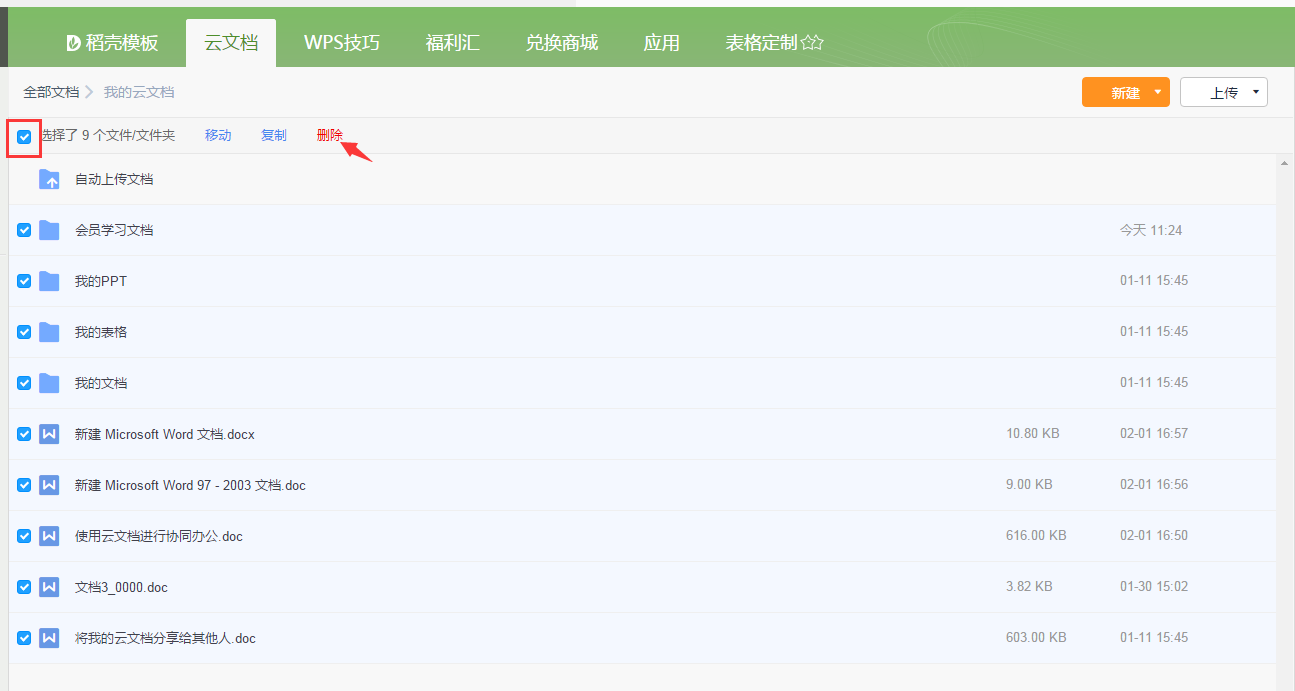Image resolution: width=1295 pixels, height=691 pixels.
Task: Click Word icon of 文档3_0000.doc
Action: coord(49,587)
